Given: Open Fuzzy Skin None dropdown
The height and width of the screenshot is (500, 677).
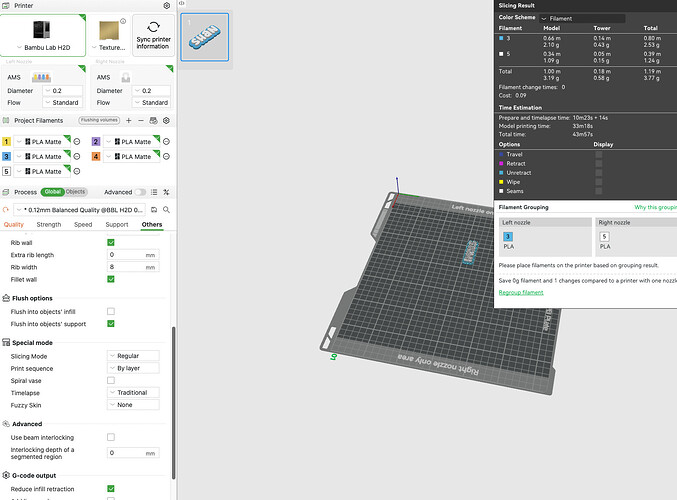Looking at the screenshot, I should pos(133,405).
